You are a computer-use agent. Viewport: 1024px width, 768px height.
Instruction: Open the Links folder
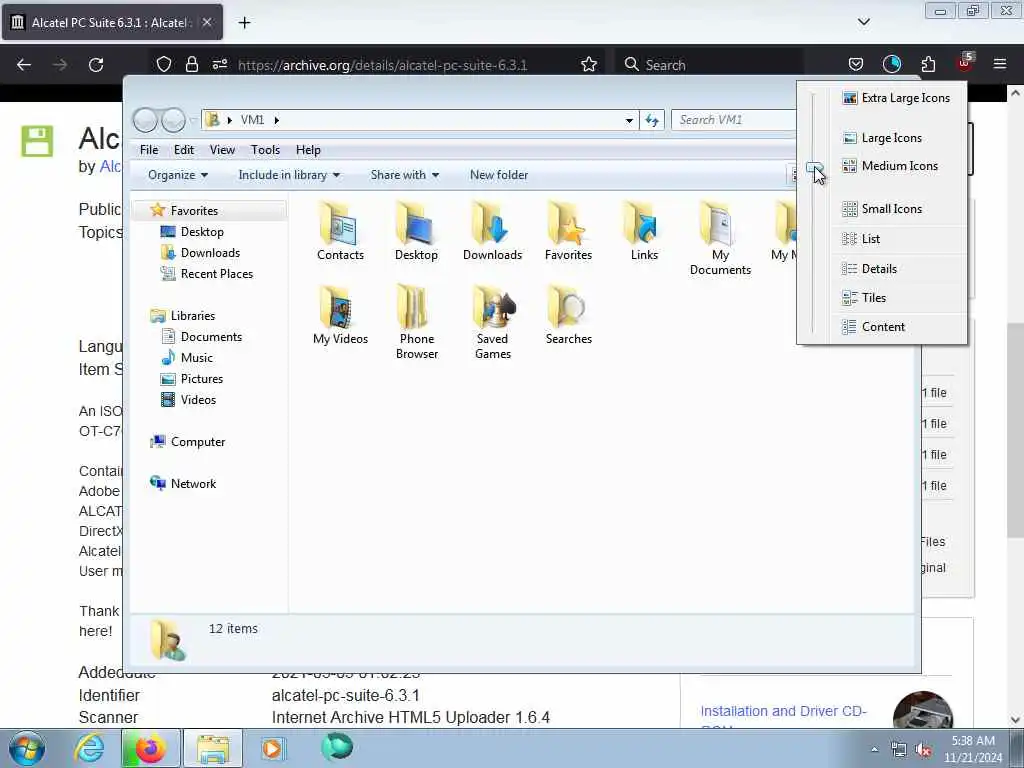coord(644,232)
